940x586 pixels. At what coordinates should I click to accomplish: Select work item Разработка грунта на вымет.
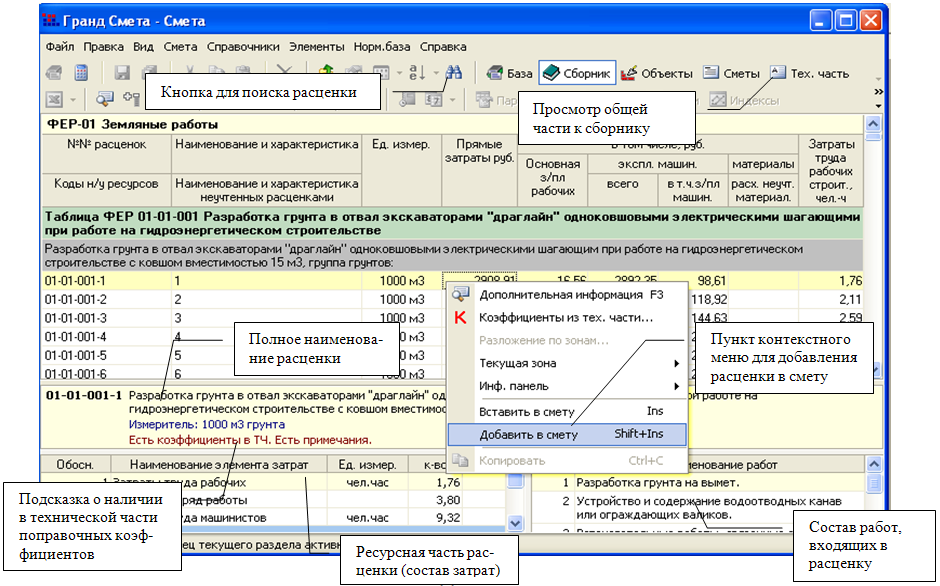658,482
